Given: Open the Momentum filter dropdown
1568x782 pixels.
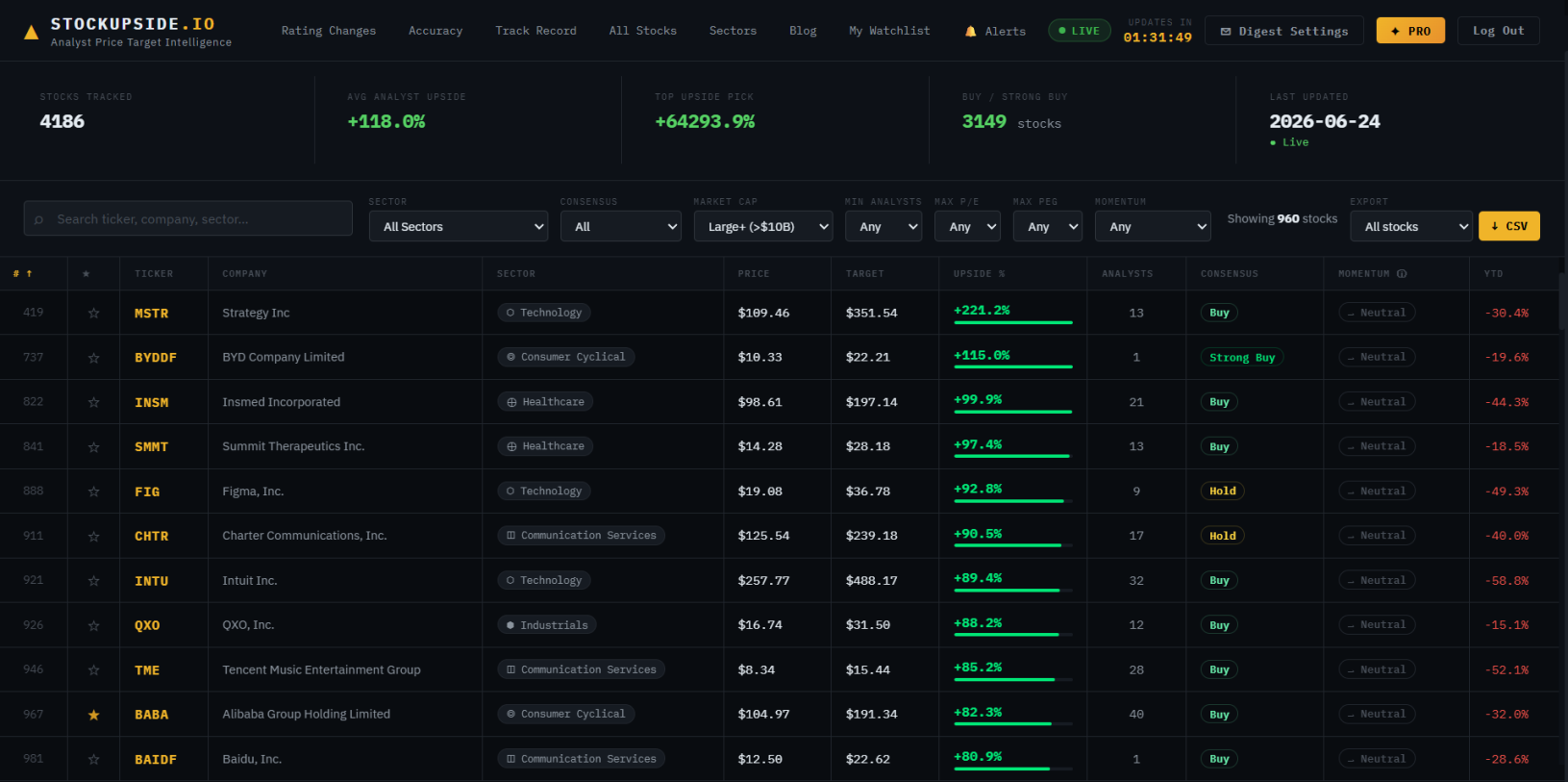Looking at the screenshot, I should [x=1153, y=226].
